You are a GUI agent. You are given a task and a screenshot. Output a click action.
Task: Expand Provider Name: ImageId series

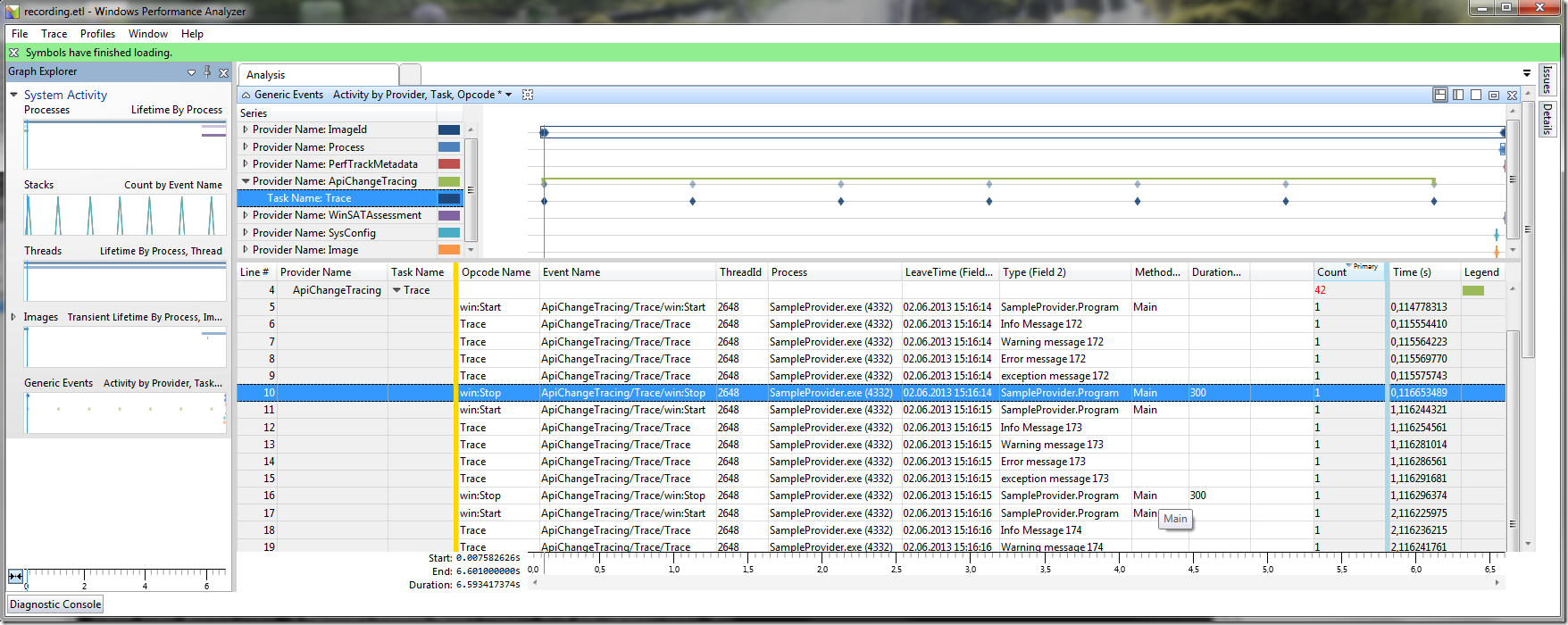click(x=246, y=129)
